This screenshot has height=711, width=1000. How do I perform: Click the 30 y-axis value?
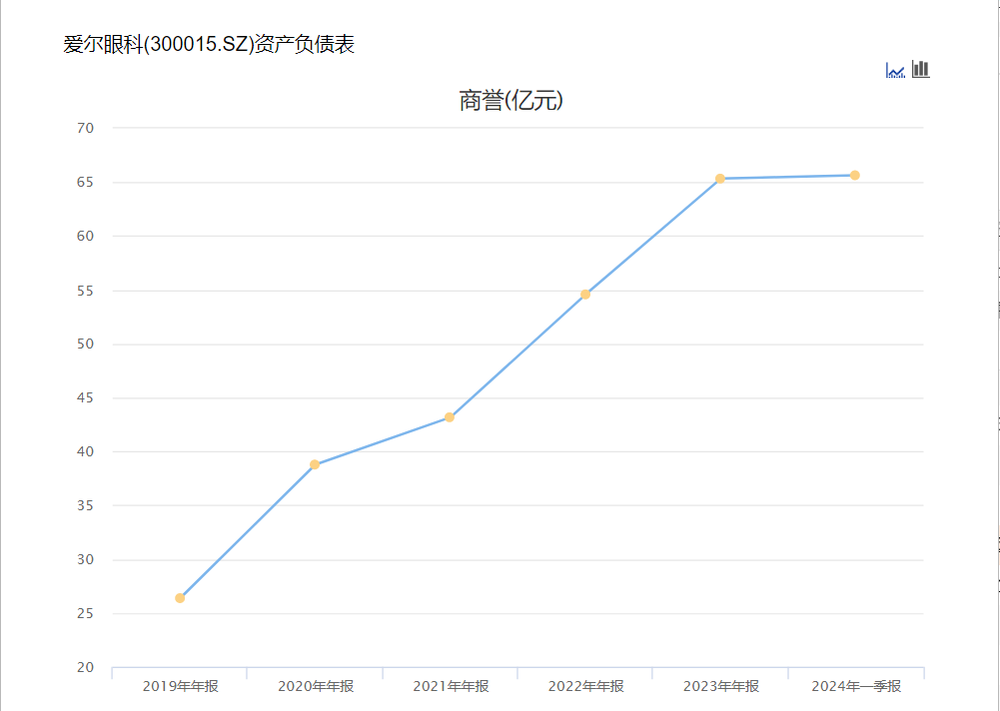[x=85, y=560]
